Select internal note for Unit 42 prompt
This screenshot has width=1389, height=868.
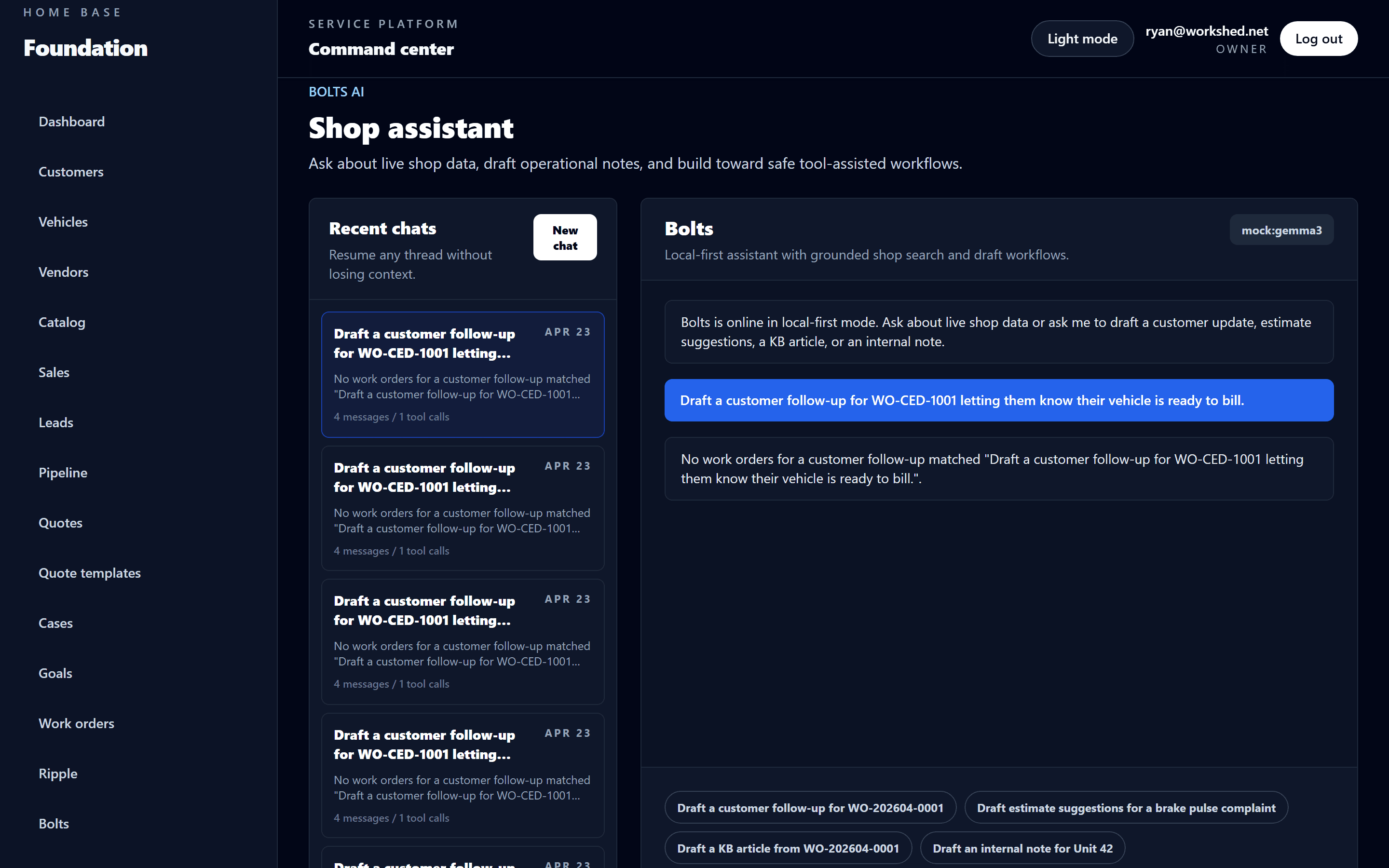click(x=1022, y=848)
